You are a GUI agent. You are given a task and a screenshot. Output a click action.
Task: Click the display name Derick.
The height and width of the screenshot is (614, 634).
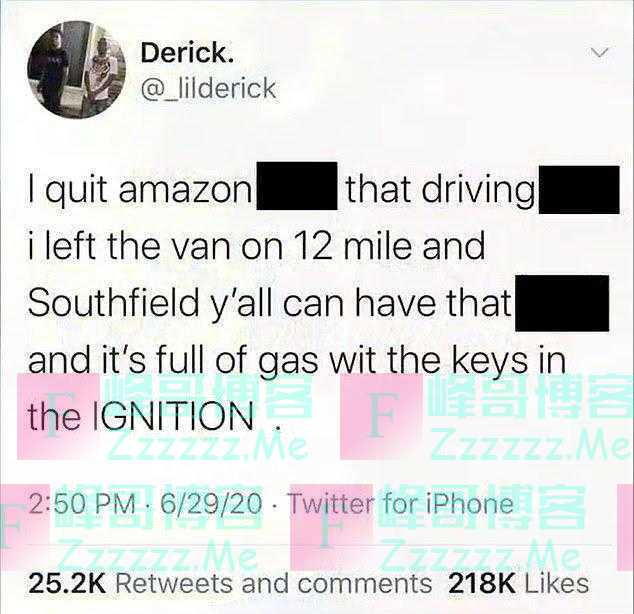click(x=187, y=53)
